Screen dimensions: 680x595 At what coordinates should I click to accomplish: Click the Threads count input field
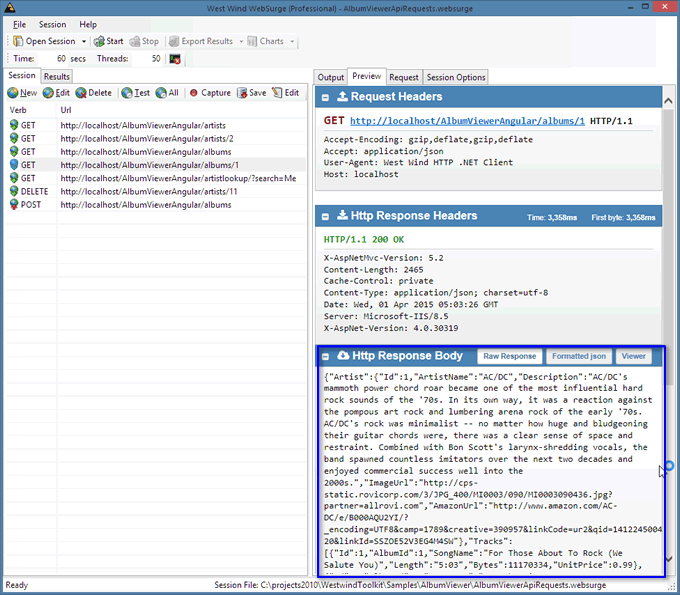(x=147, y=59)
